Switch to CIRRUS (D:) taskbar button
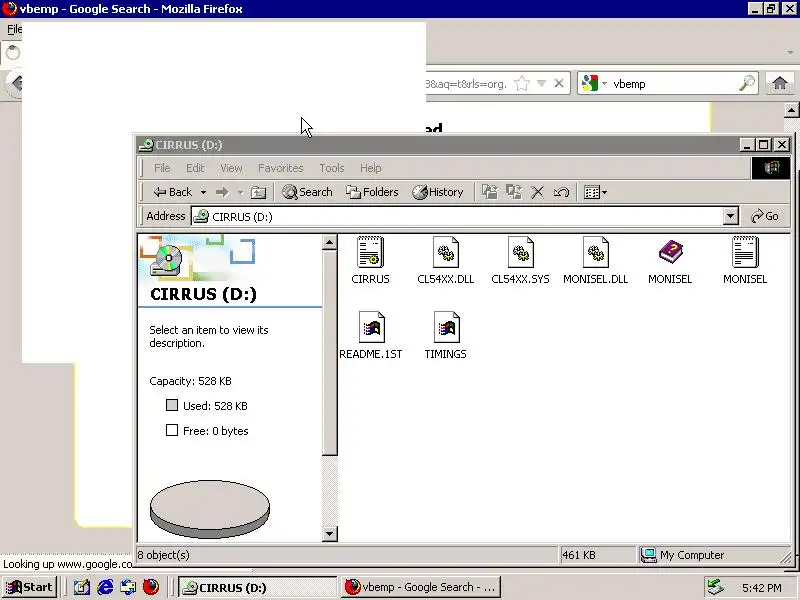The width and height of the screenshot is (800, 600). tap(258, 588)
